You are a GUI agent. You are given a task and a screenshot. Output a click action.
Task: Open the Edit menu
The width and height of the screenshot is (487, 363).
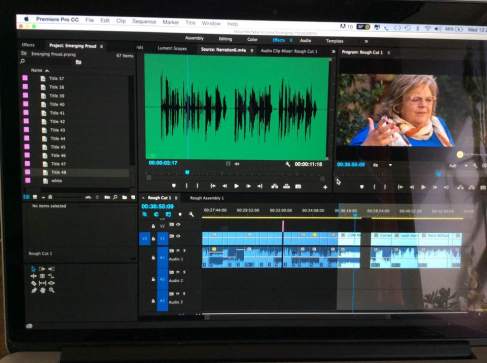[x=105, y=21]
